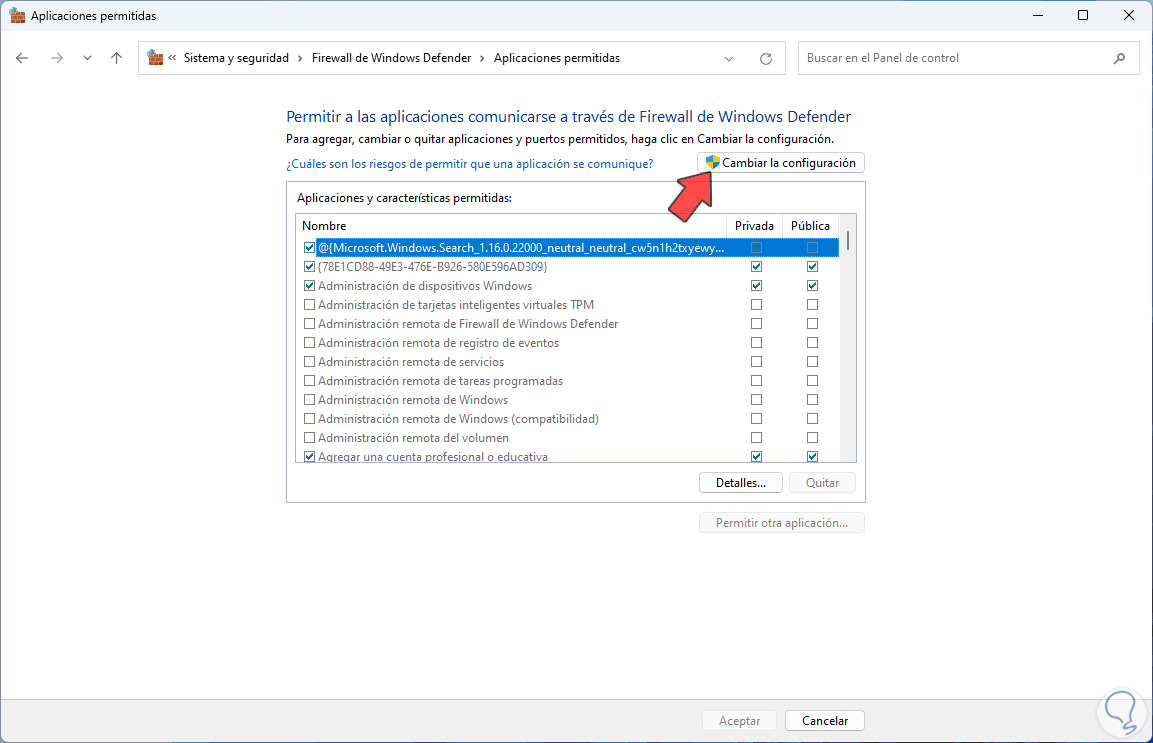This screenshot has width=1153, height=743.
Task: Open the risks of allowing apps link
Action: 469,164
